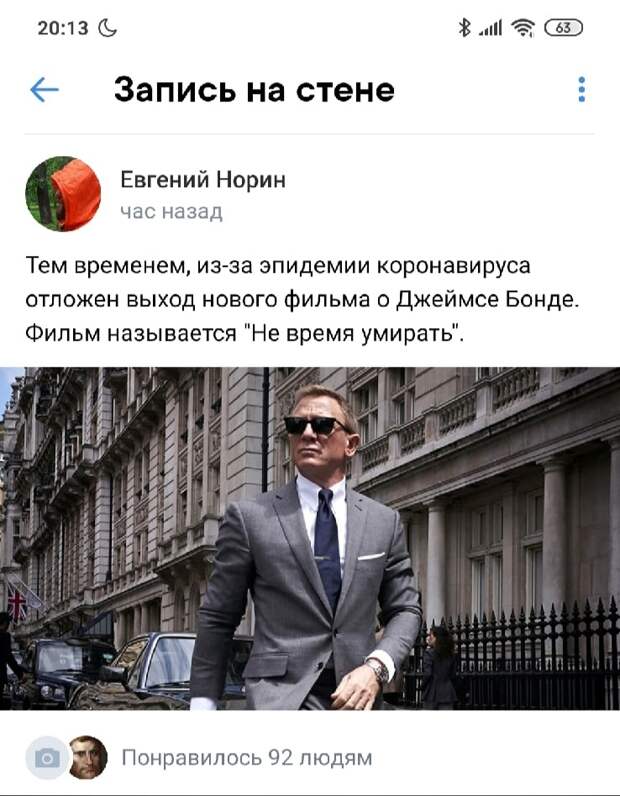The width and height of the screenshot is (620, 796).
Task: Open the portrait avatar of a liker
Action: [87, 758]
